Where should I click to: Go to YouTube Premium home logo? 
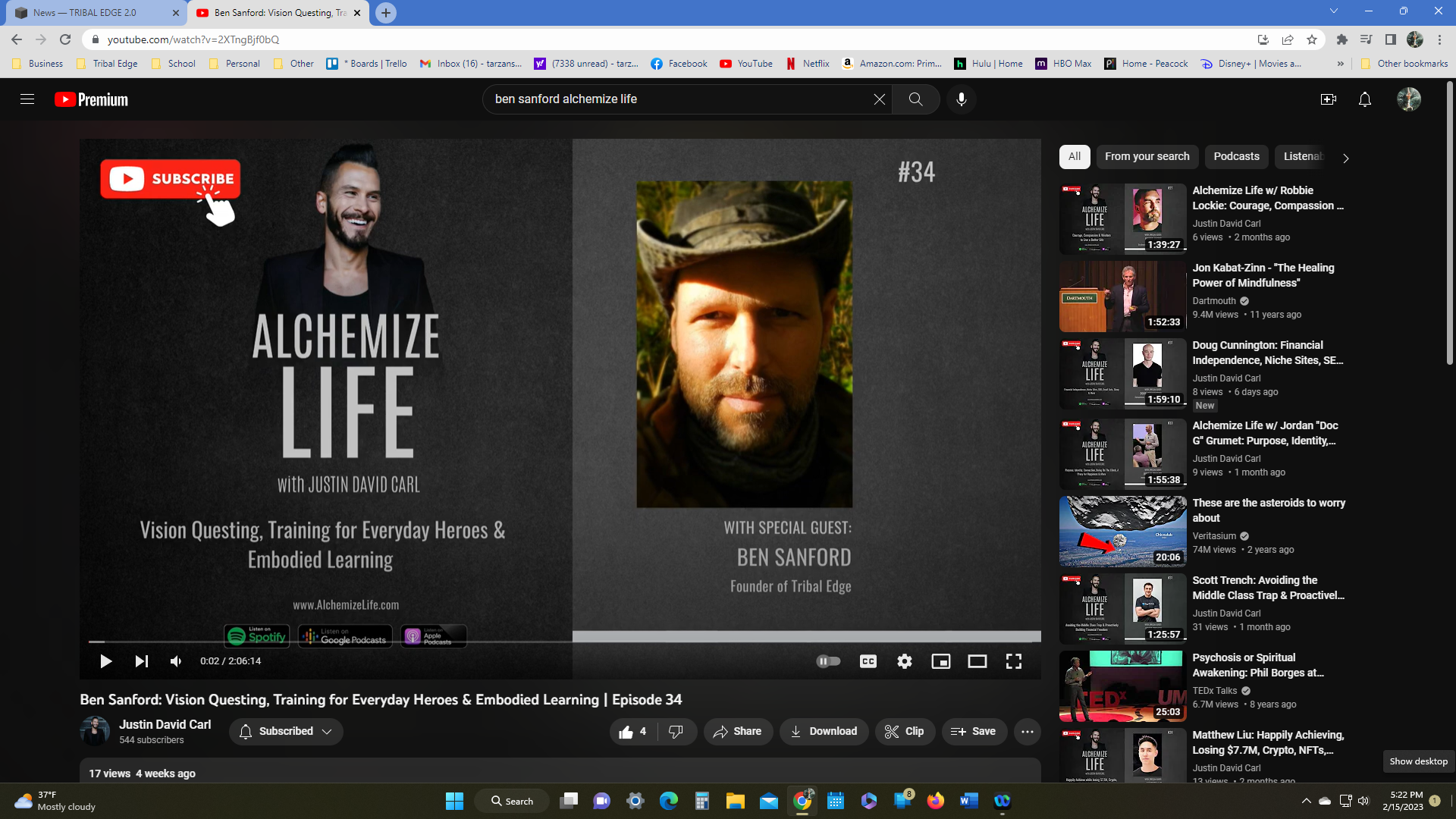pos(91,99)
